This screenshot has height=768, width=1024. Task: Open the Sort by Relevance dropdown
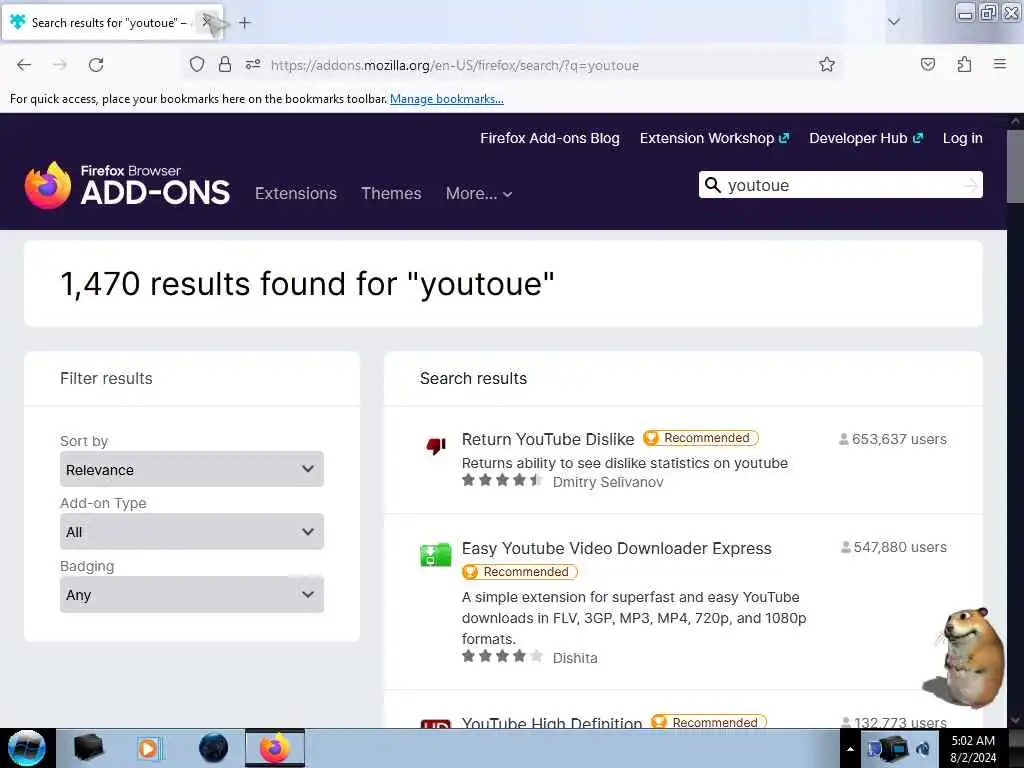tap(191, 469)
